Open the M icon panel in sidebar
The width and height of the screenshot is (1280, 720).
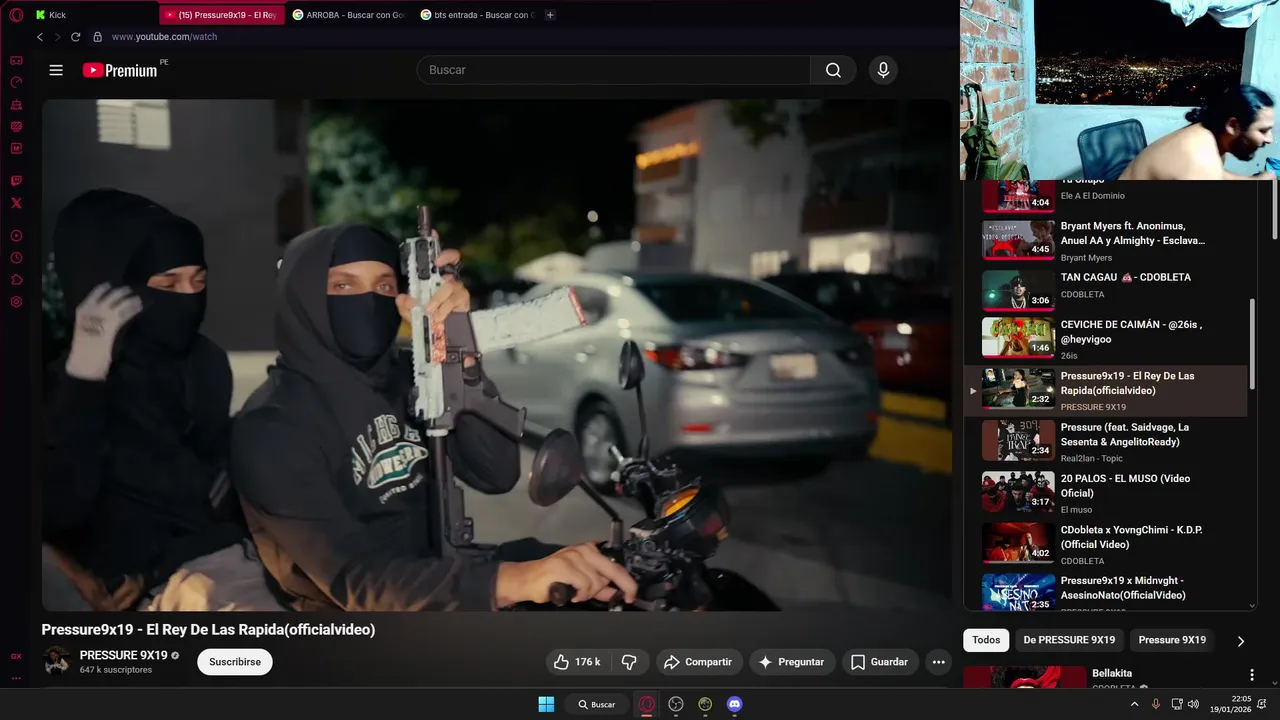[16, 148]
